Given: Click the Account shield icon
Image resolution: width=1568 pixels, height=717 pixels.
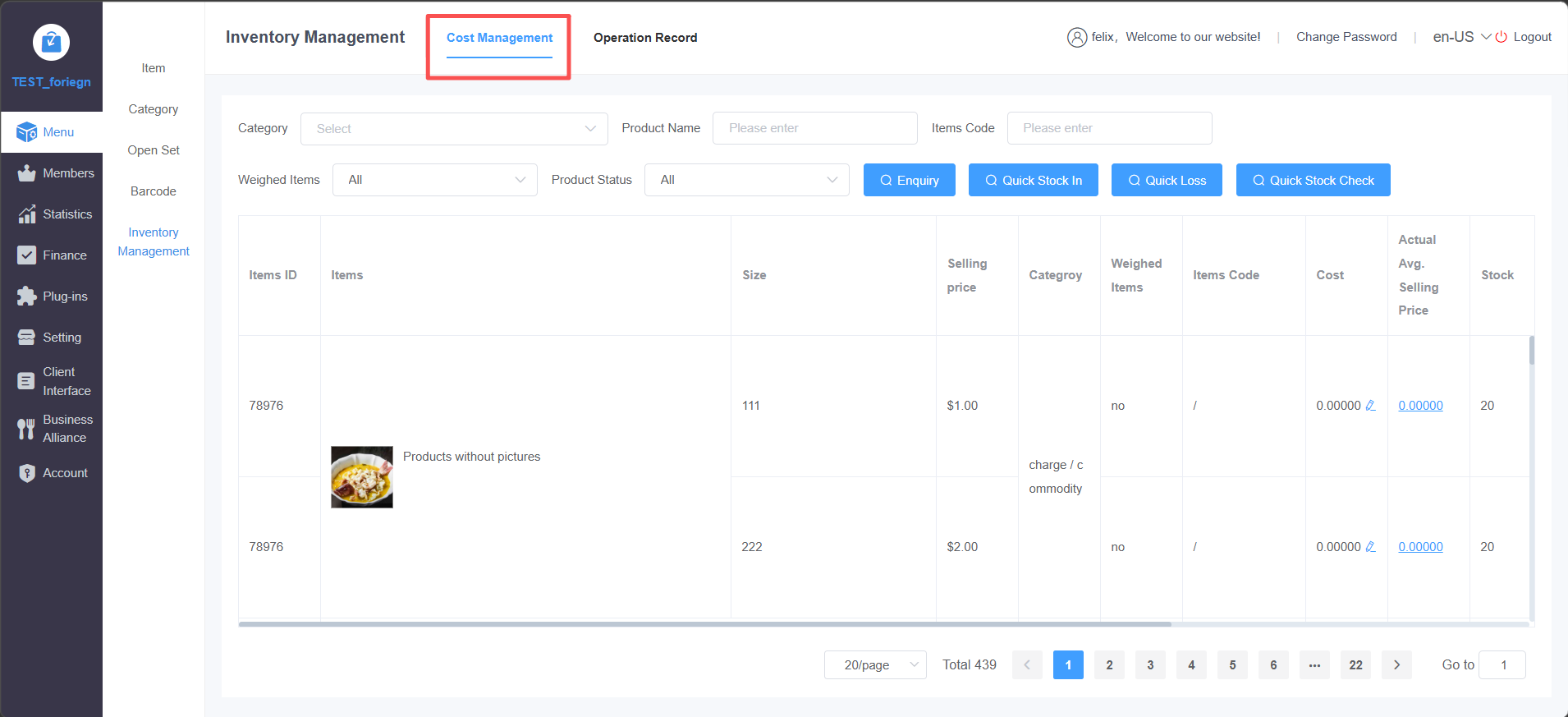Looking at the screenshot, I should point(27,473).
